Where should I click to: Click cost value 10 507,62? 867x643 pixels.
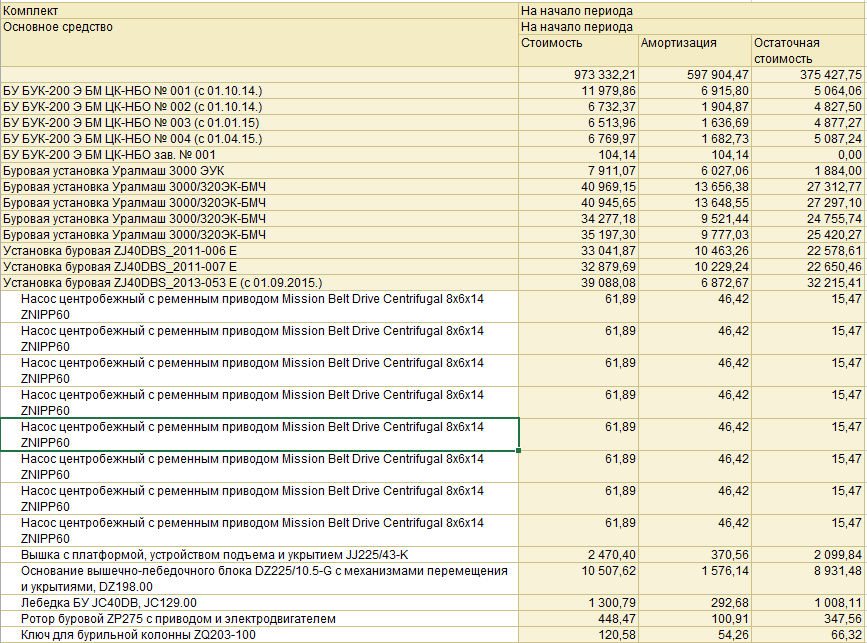point(578,579)
